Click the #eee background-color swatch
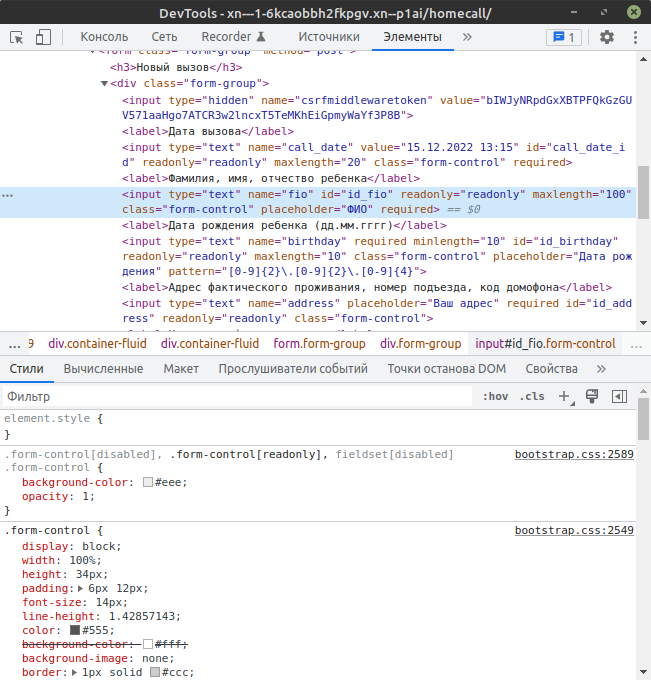Viewport: 651px width, 680px height. click(147, 482)
